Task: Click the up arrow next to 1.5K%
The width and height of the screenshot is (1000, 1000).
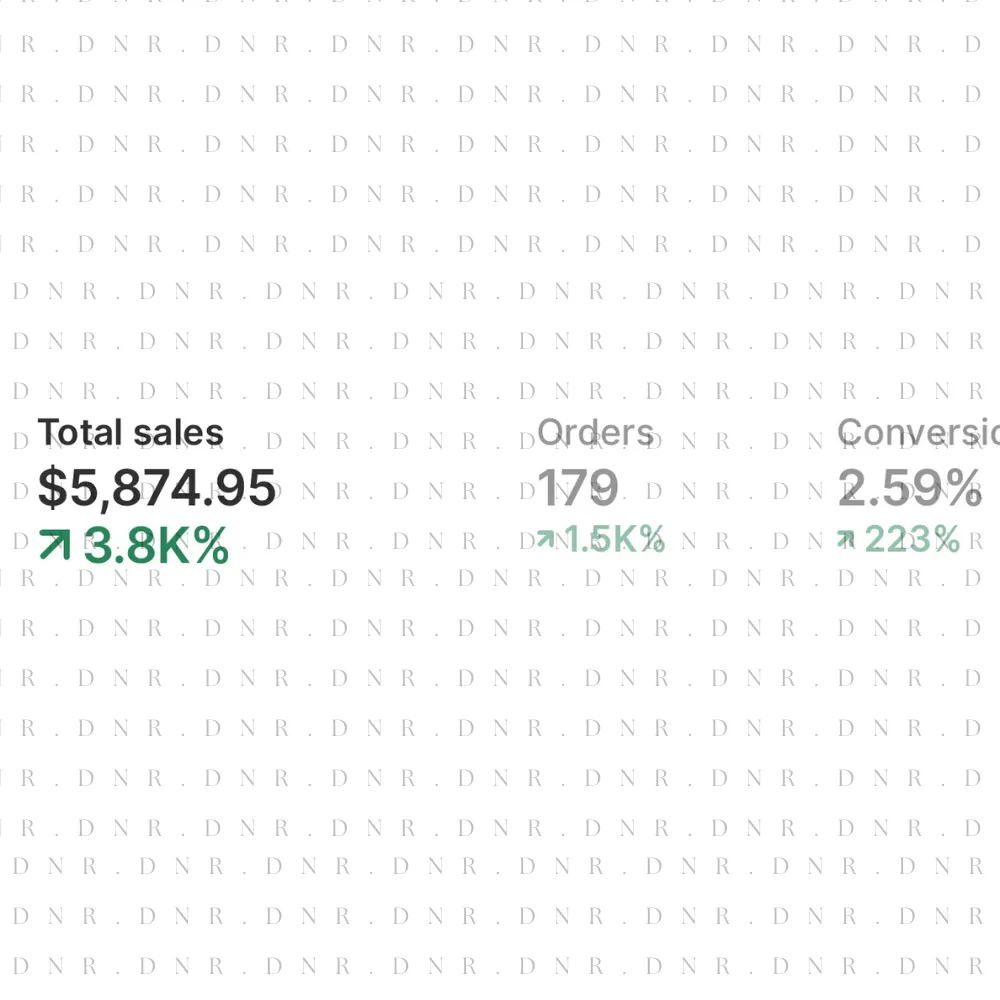Action: (545, 540)
